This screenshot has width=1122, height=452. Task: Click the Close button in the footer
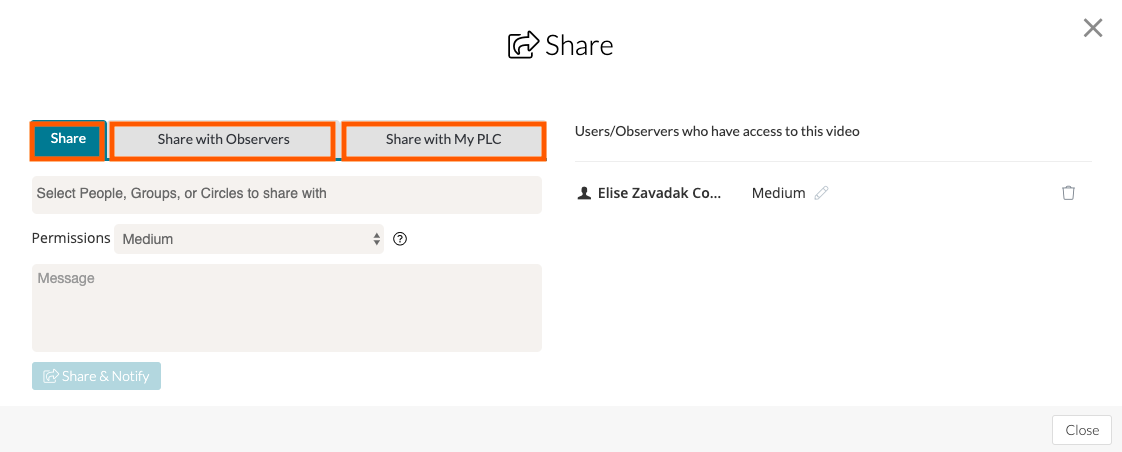(x=1082, y=430)
